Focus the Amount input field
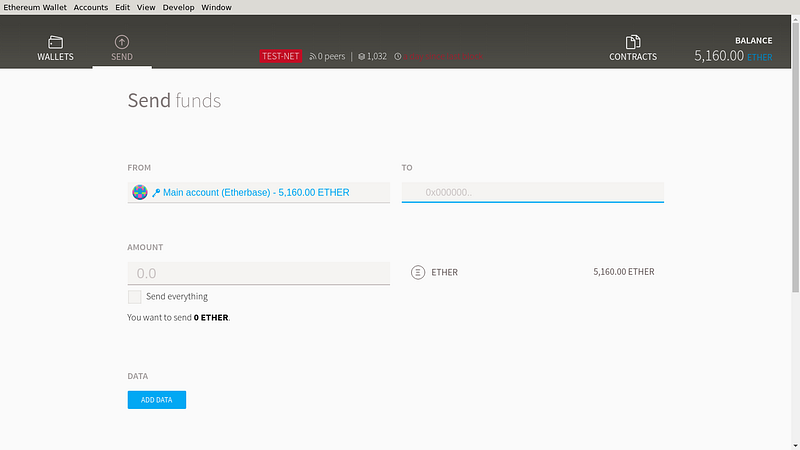Viewport: 800px width, 450px height. (259, 273)
